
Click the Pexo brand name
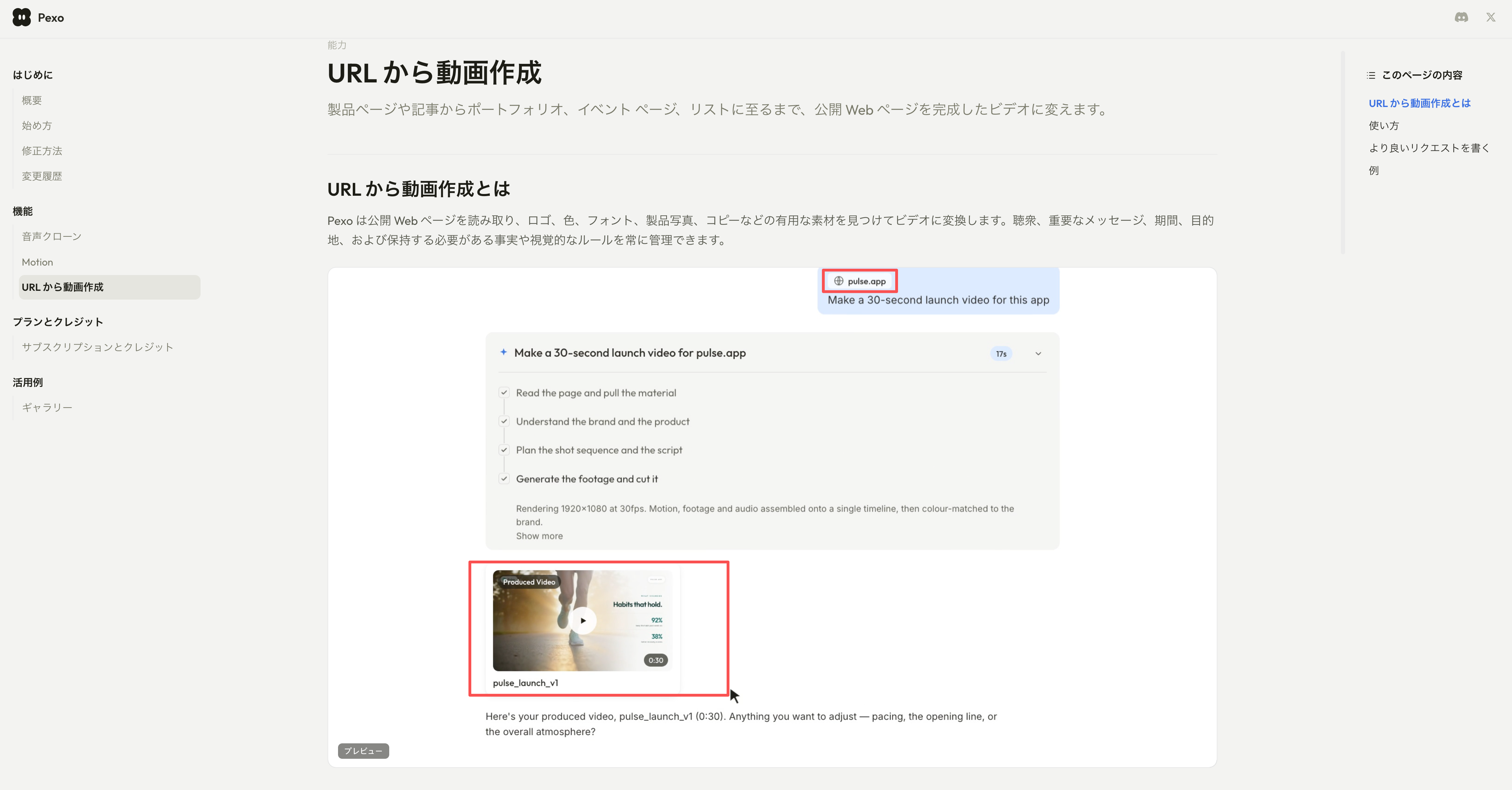coord(51,18)
